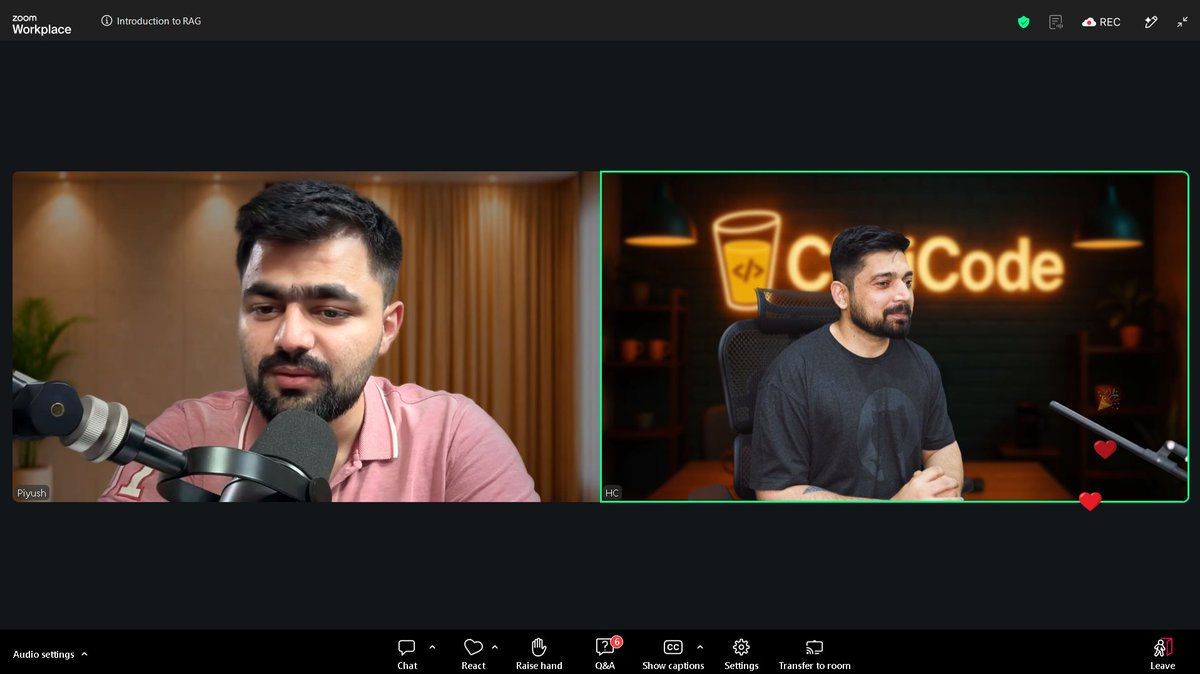This screenshot has height=674, width=1200.
Task: Raise hand in the meeting
Action: tap(539, 654)
